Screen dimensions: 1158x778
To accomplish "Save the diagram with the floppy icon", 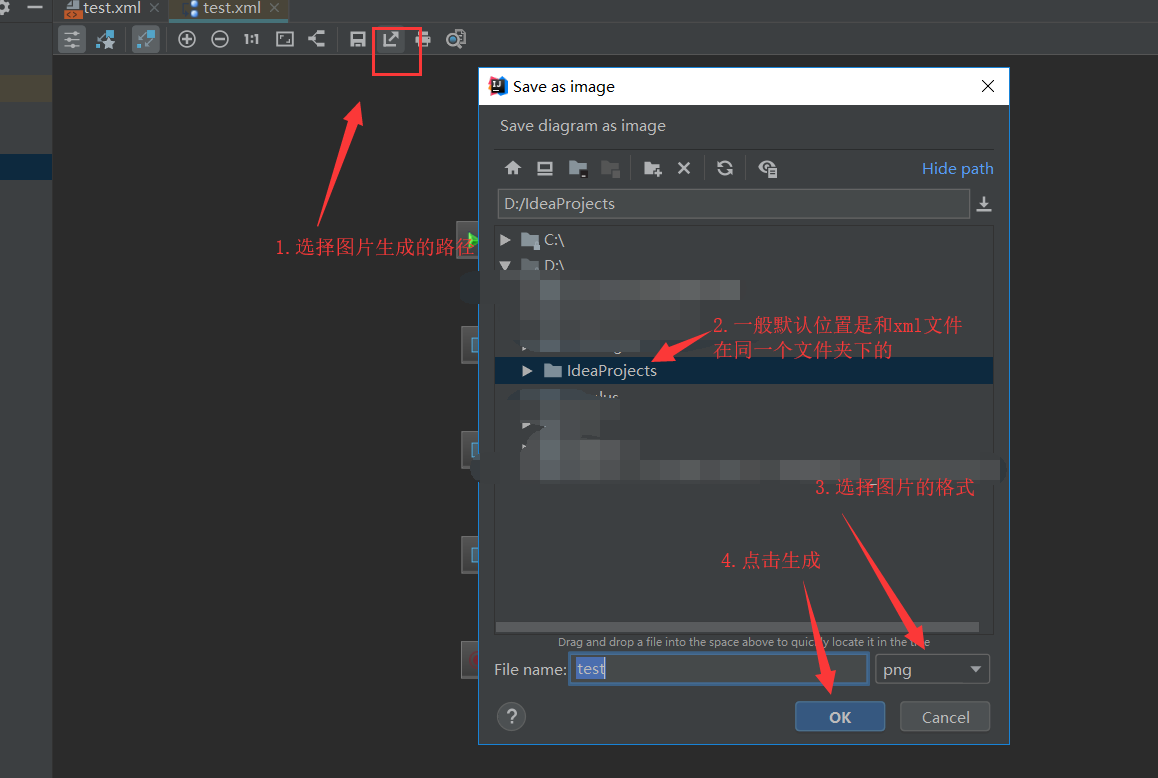I will (357, 39).
